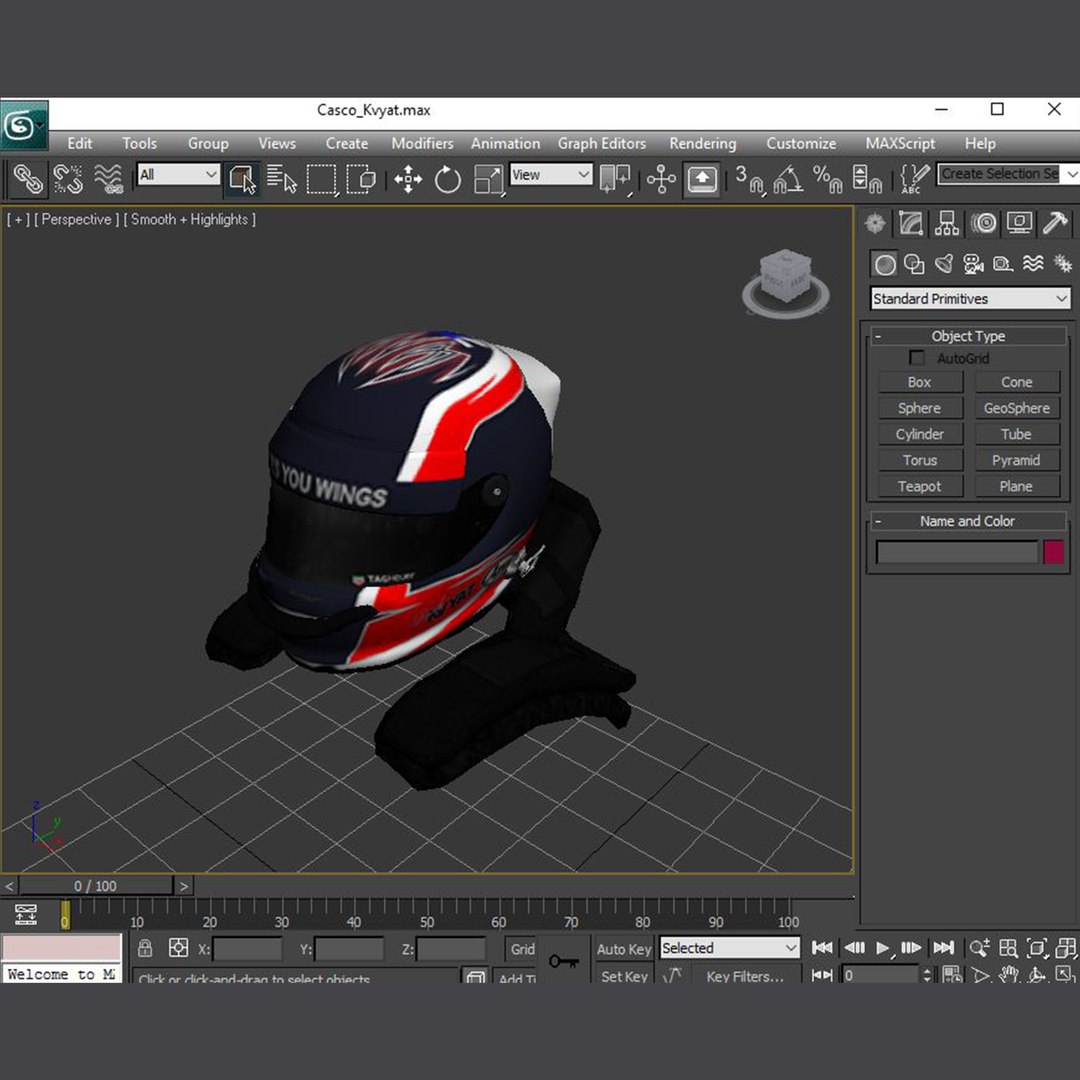Toggle the Selection Lock padlock

[x=145, y=948]
